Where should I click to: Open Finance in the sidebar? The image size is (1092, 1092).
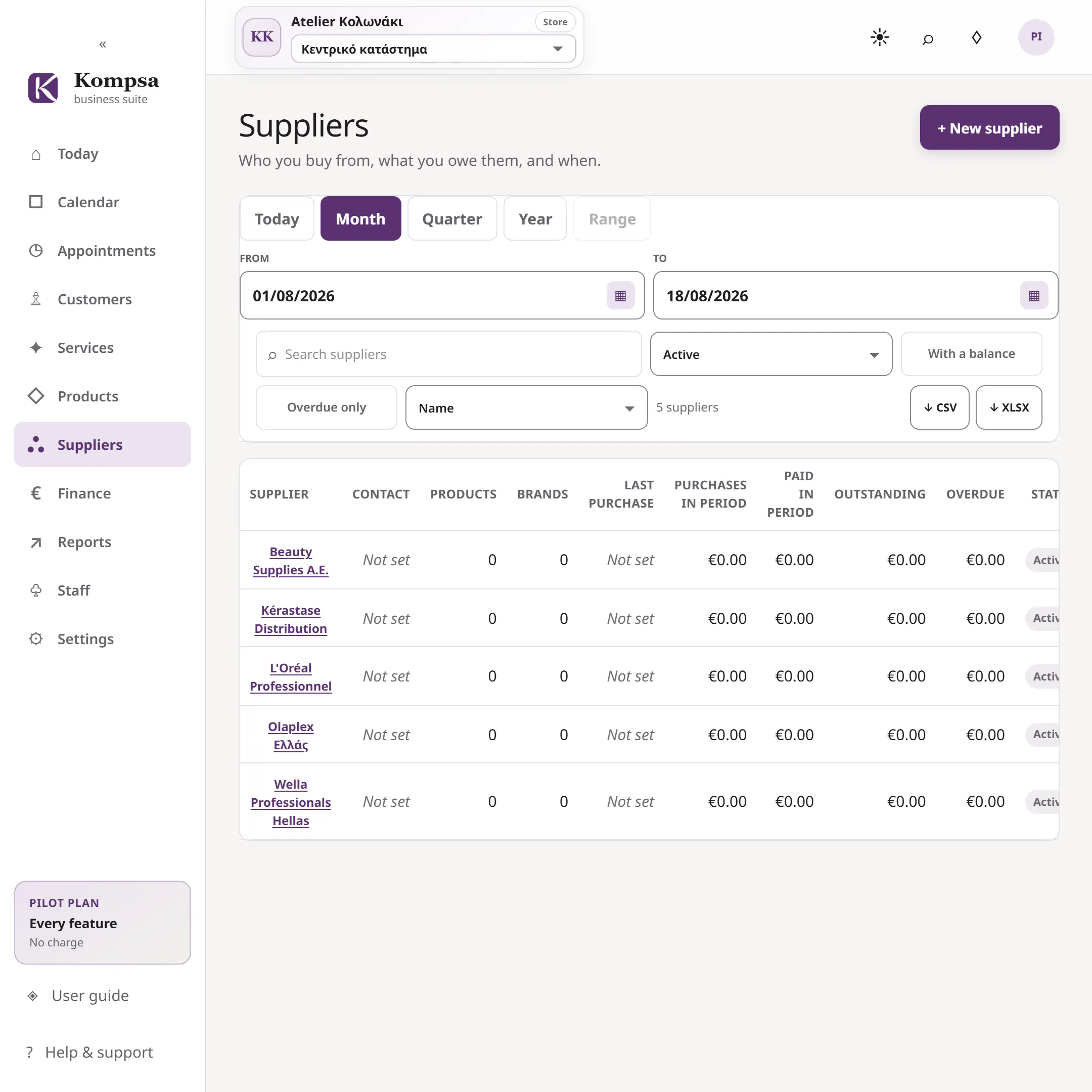tap(102, 493)
